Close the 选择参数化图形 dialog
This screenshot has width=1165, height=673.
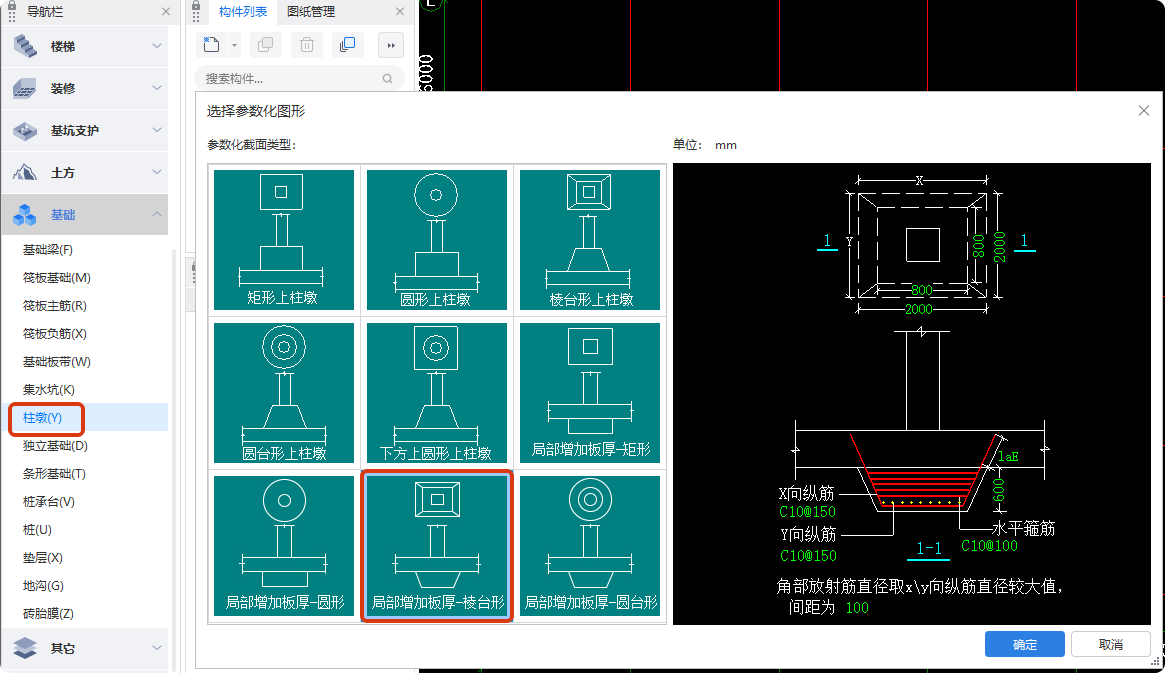(1143, 111)
